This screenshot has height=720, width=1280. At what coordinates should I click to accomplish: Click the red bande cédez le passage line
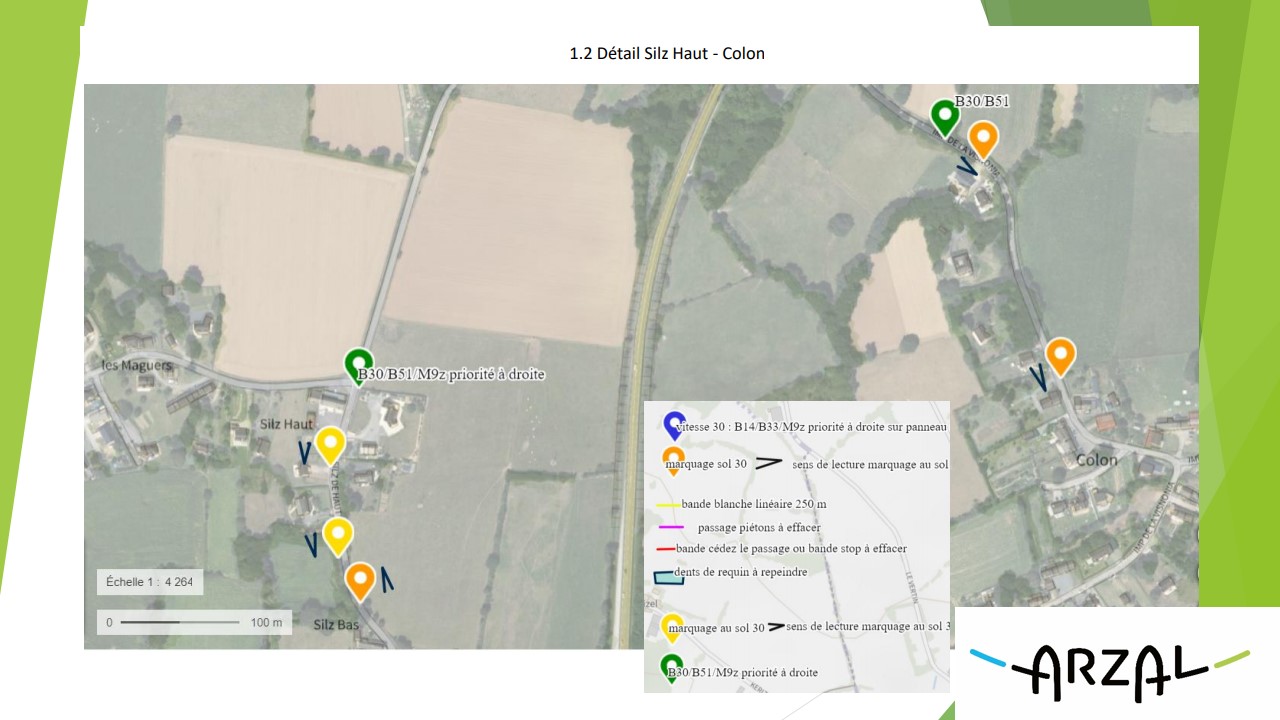tap(665, 549)
